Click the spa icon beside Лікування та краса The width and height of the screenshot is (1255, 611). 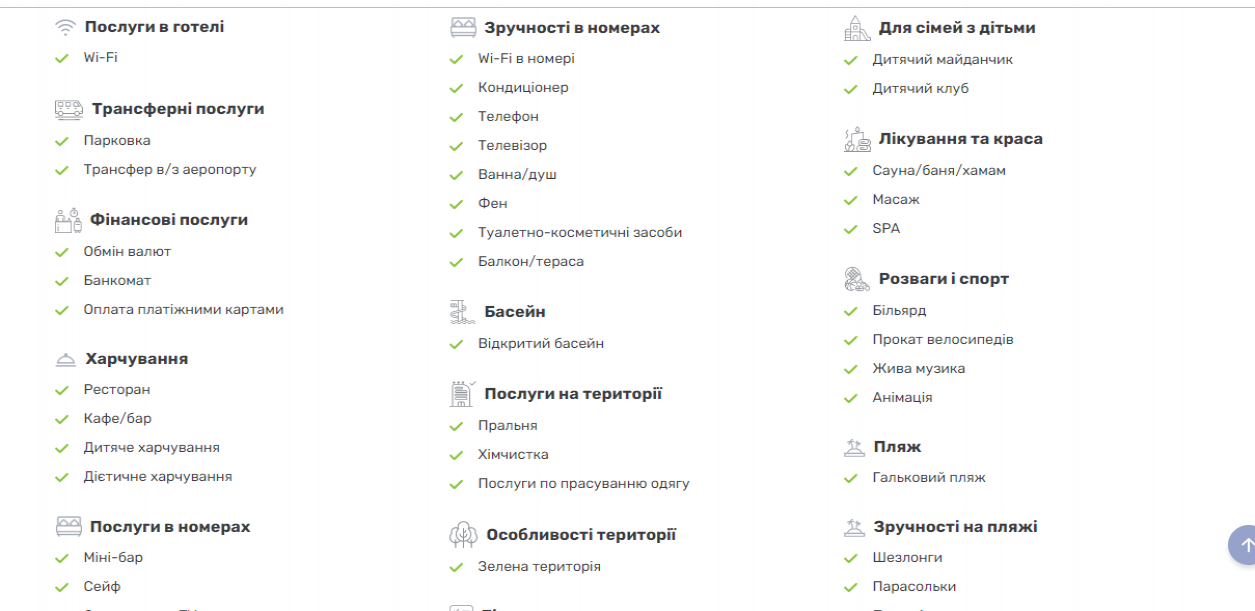(x=857, y=139)
